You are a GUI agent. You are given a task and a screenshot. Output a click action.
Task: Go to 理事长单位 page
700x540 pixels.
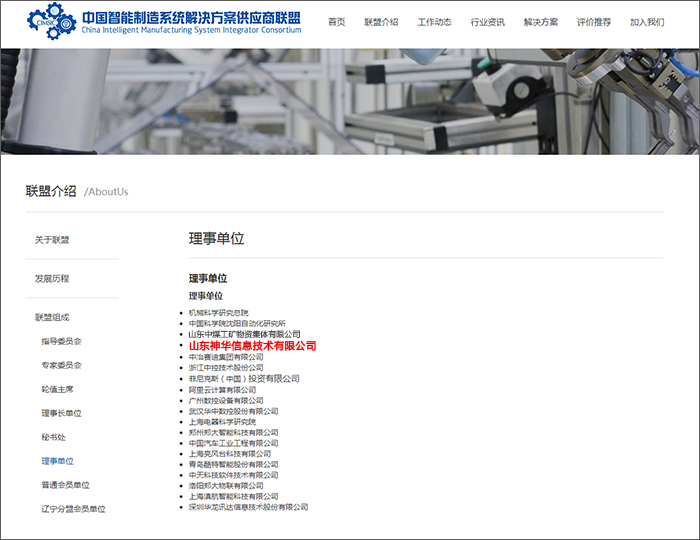[x=61, y=413]
